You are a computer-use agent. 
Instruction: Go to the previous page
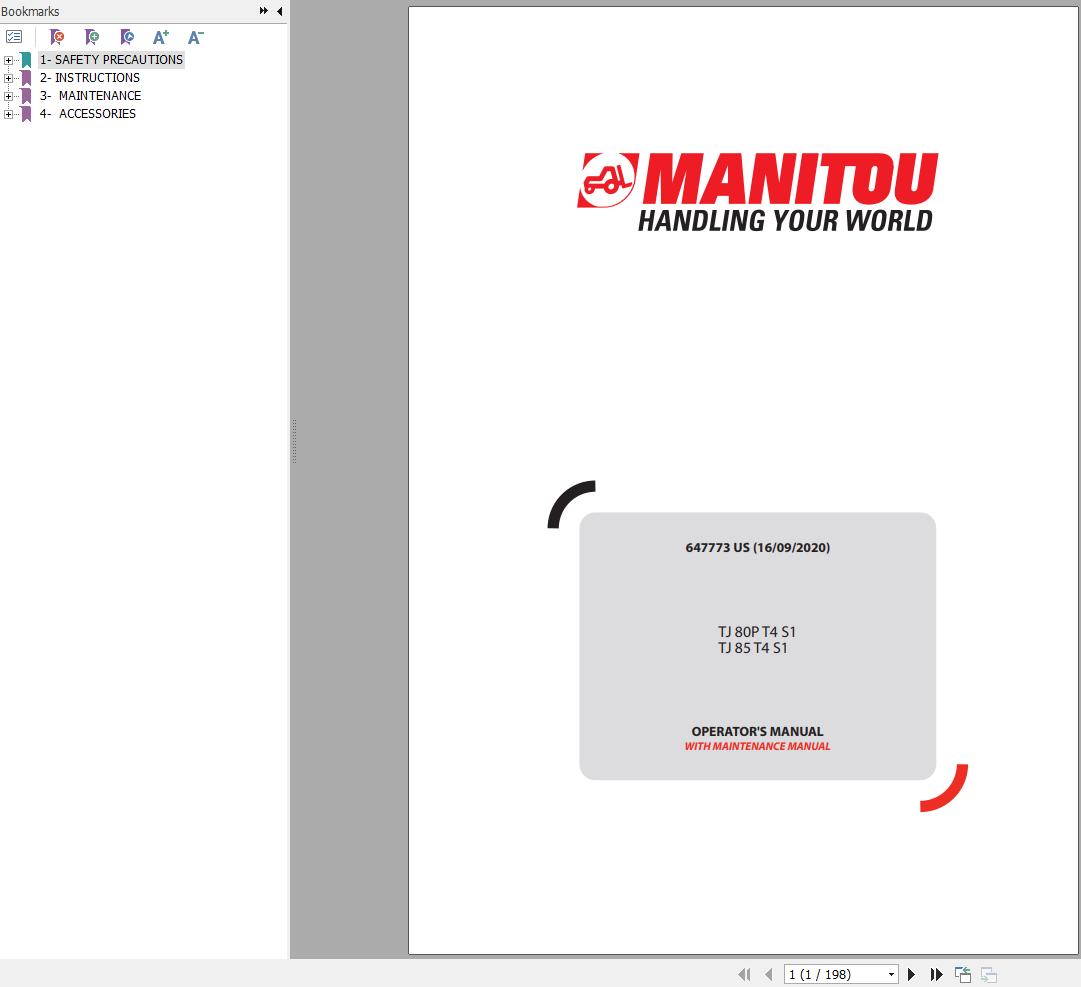pyautogui.click(x=769, y=974)
